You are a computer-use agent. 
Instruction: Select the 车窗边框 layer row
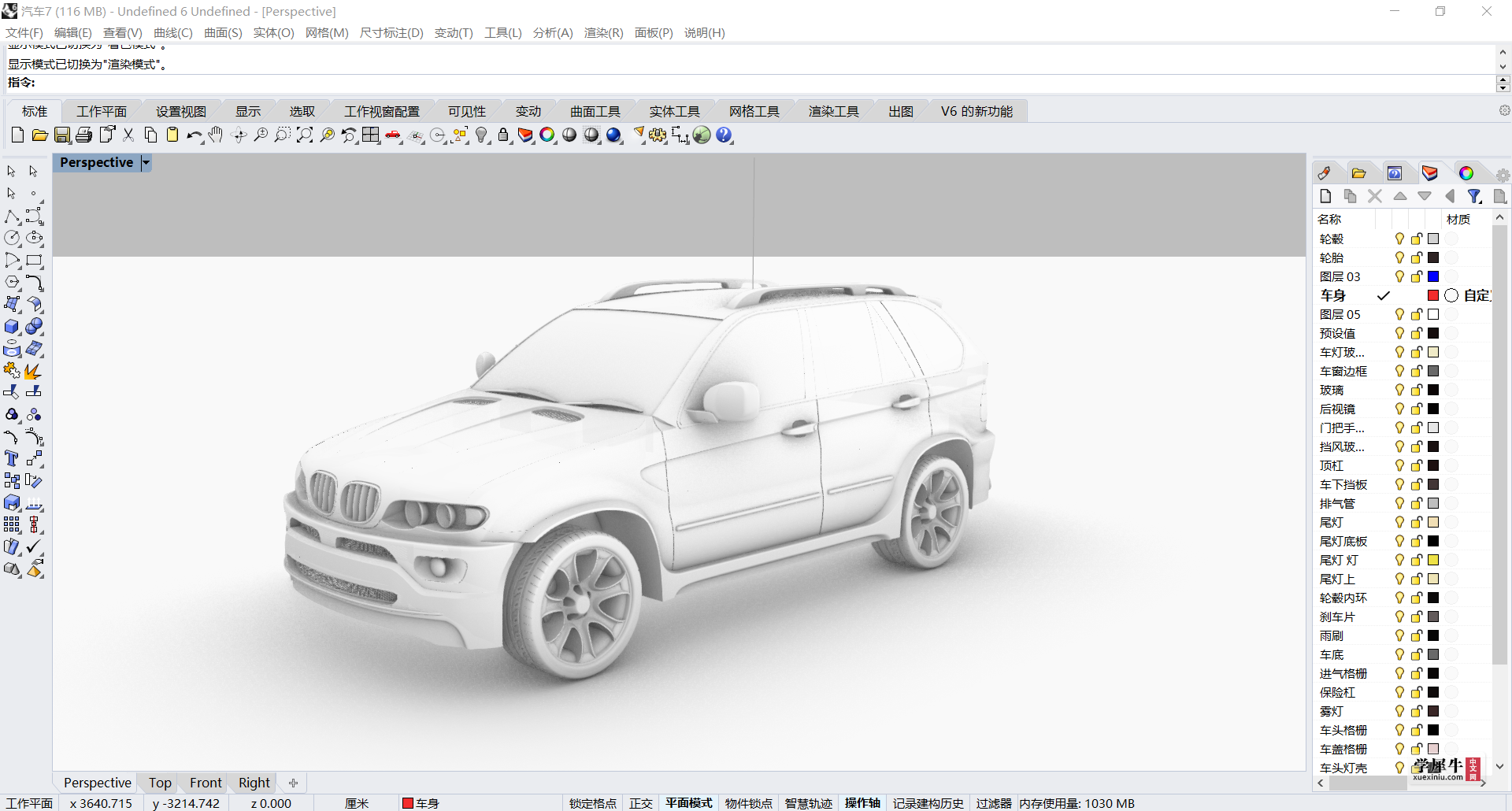(x=1402, y=371)
